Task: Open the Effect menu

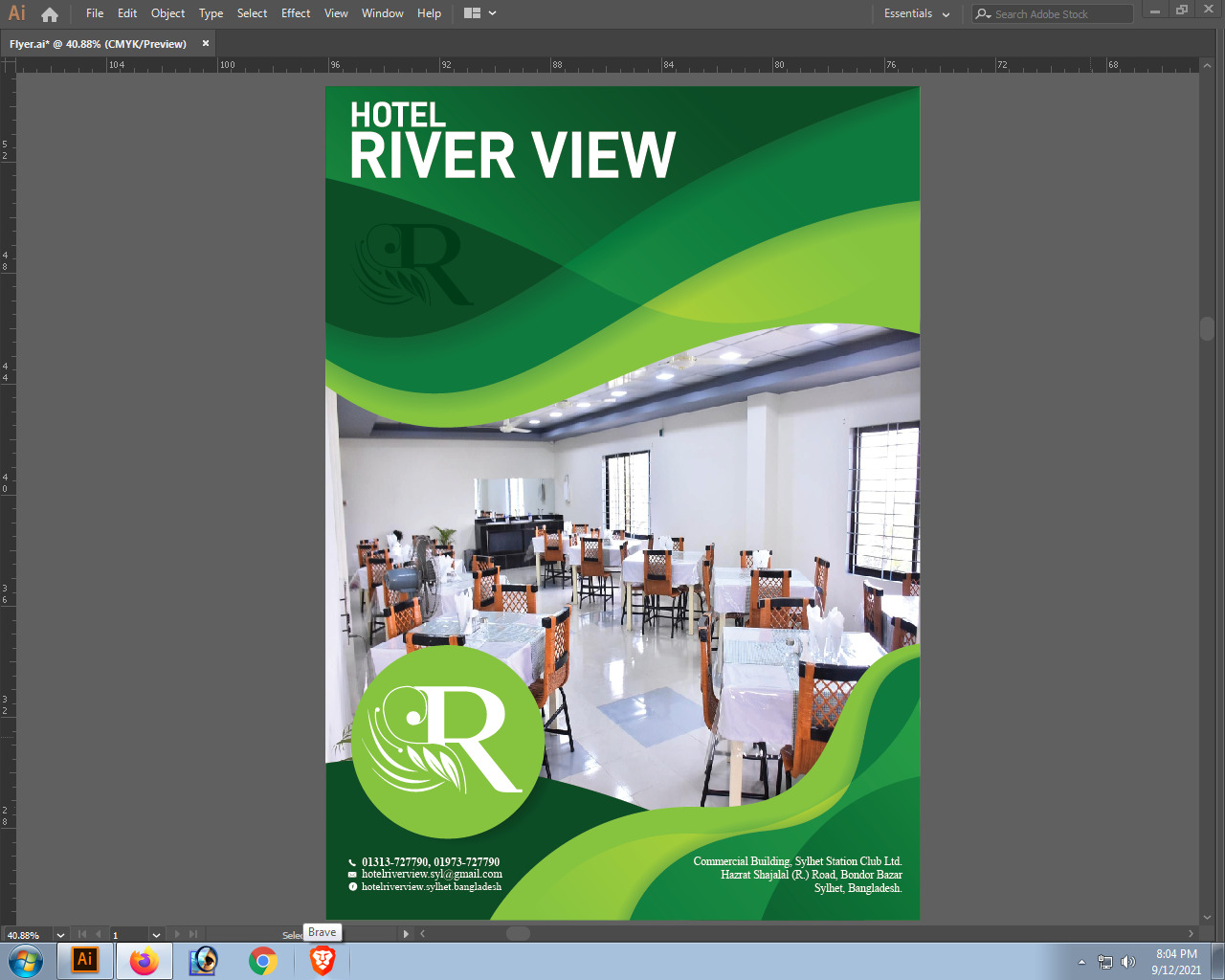Action: (x=296, y=13)
